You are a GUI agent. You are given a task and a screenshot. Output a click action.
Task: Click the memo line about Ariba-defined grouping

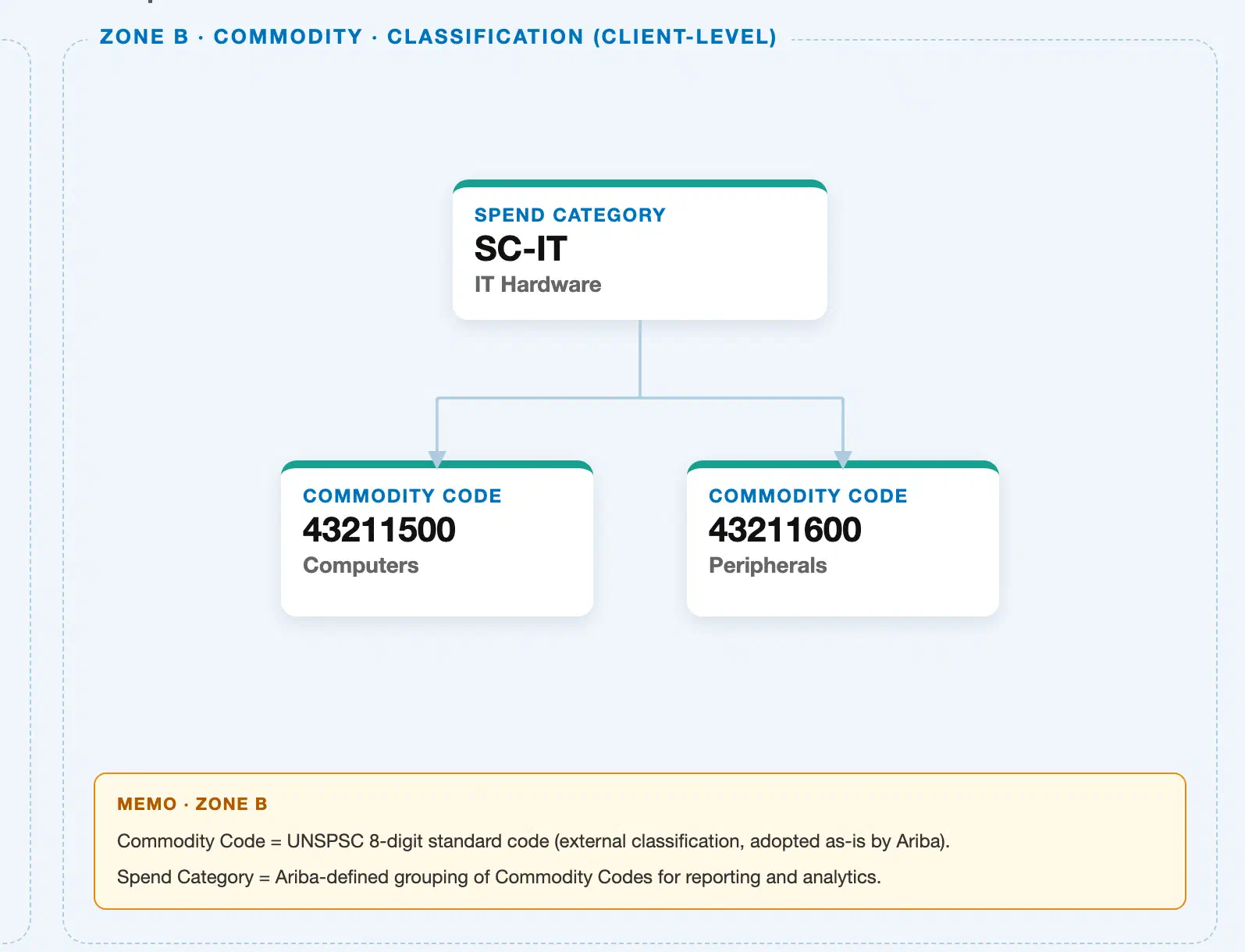(499, 877)
